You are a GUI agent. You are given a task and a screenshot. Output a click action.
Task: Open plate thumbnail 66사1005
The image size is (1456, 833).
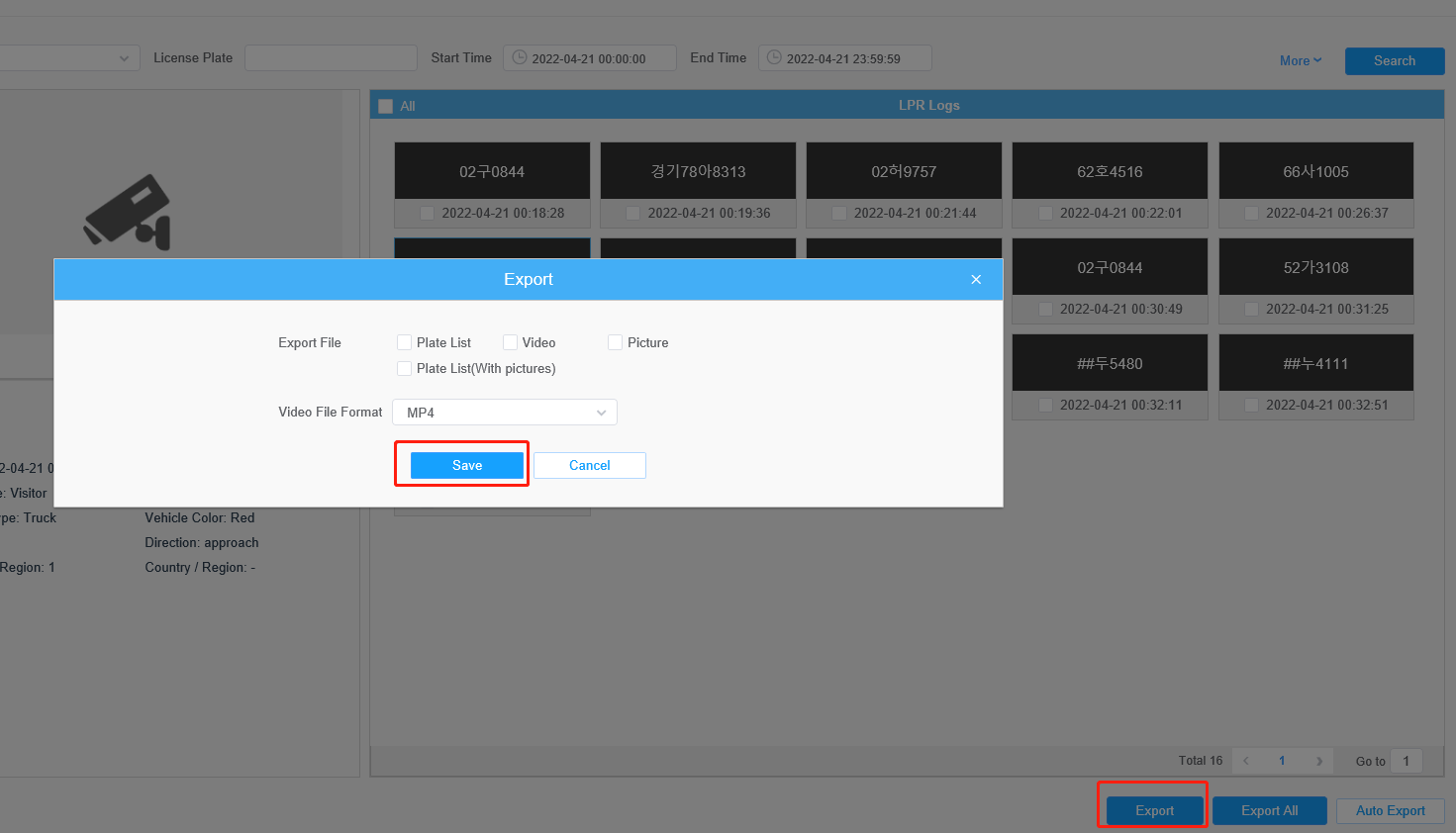pyautogui.click(x=1315, y=171)
